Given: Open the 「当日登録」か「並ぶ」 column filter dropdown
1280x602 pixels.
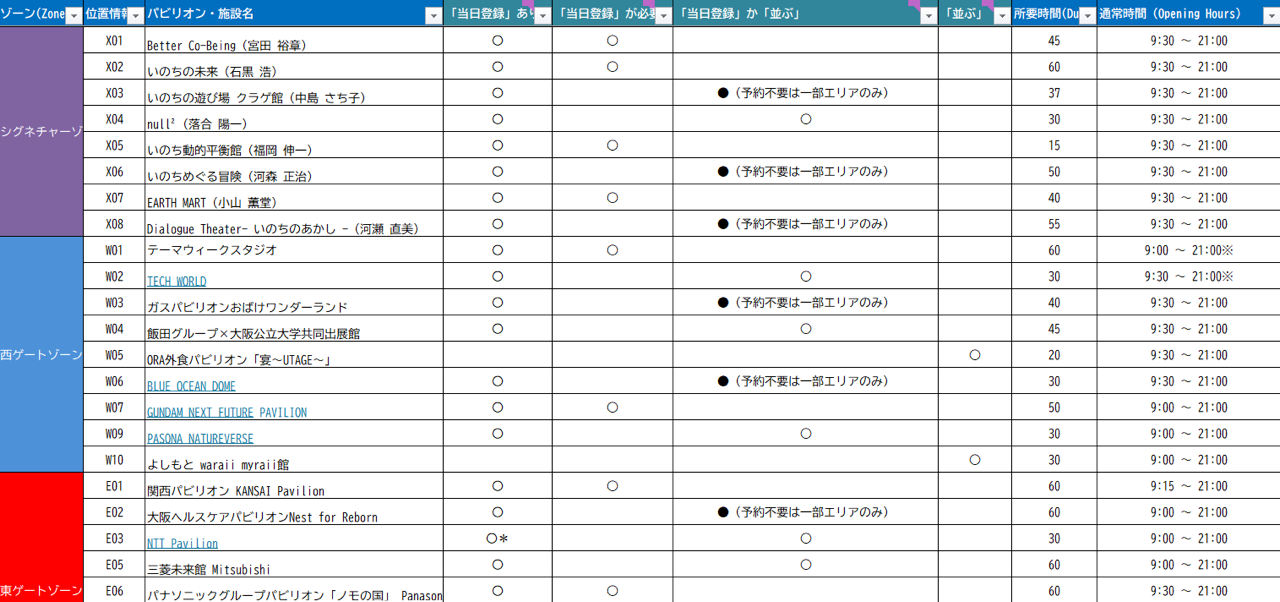Looking at the screenshot, I should click(929, 16).
